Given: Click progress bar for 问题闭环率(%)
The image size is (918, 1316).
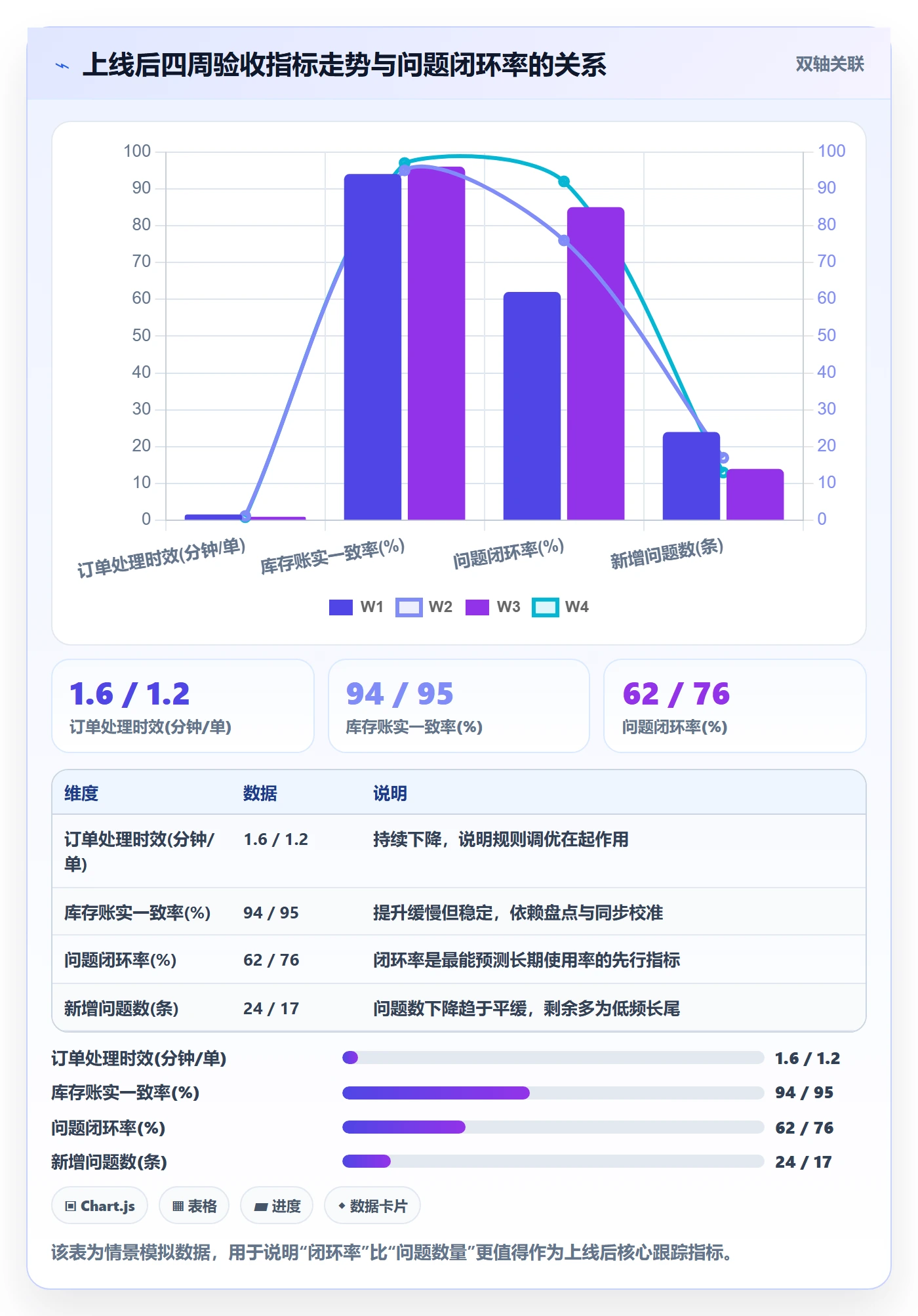Looking at the screenshot, I should pos(553,1127).
